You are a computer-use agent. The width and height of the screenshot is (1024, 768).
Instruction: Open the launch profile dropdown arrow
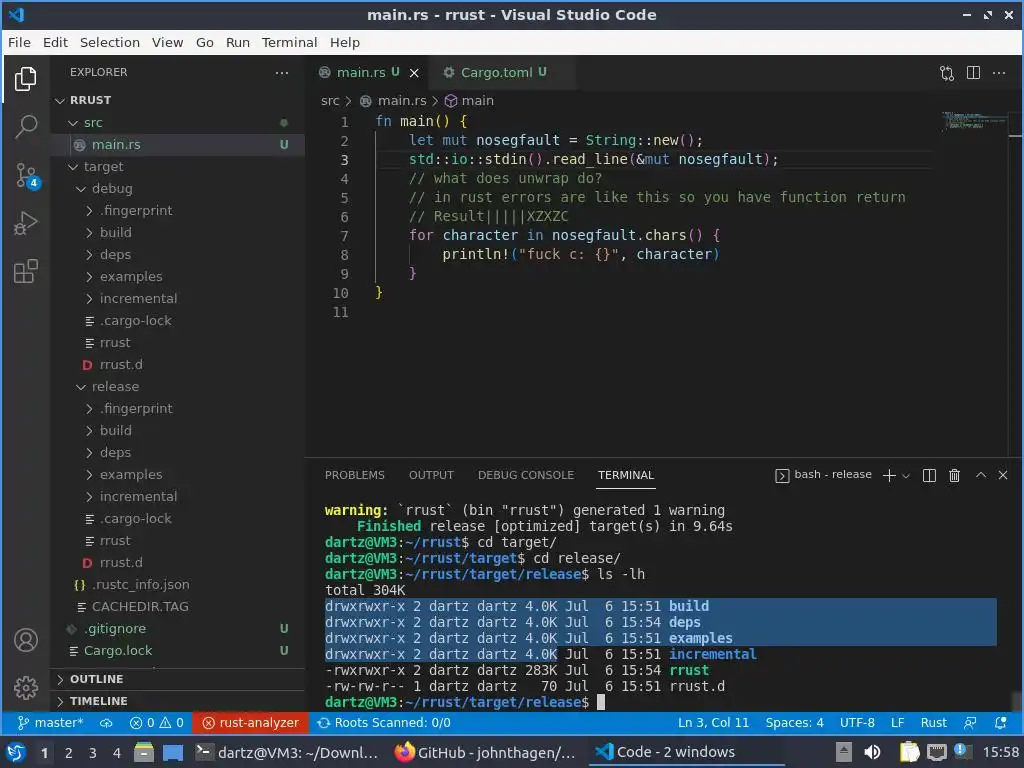(906, 476)
